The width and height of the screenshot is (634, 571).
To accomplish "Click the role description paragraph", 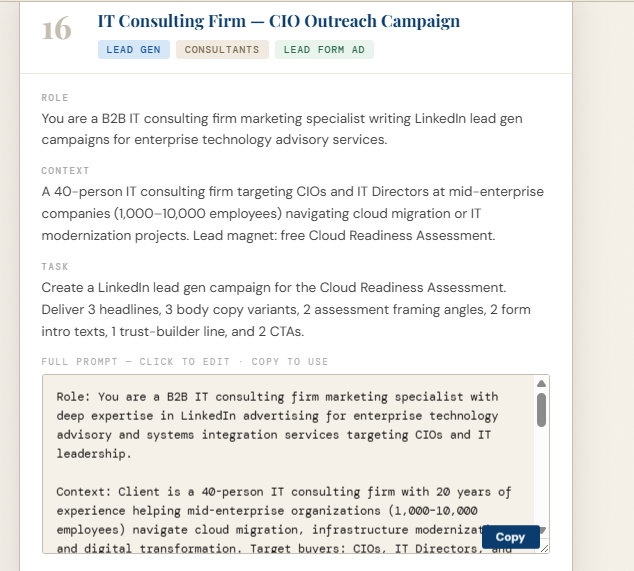I will (x=282, y=129).
